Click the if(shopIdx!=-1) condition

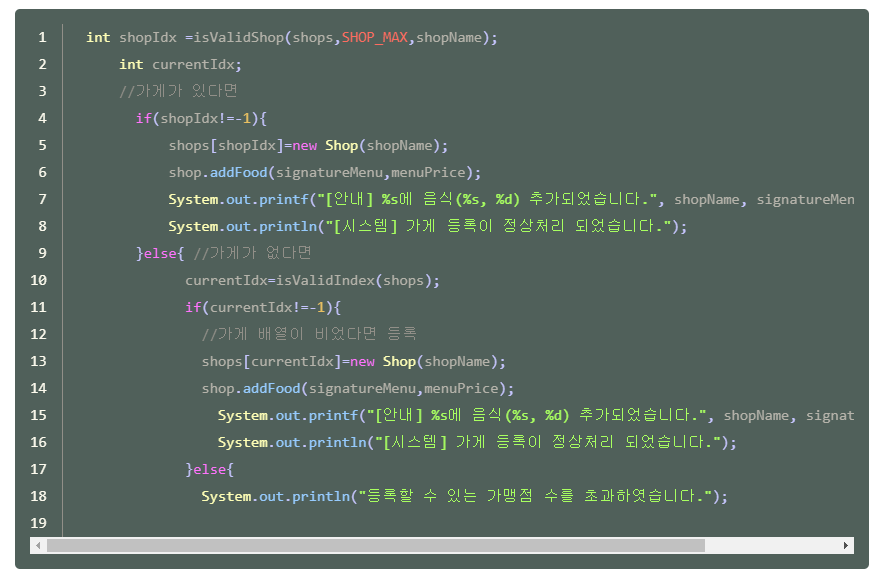point(200,118)
